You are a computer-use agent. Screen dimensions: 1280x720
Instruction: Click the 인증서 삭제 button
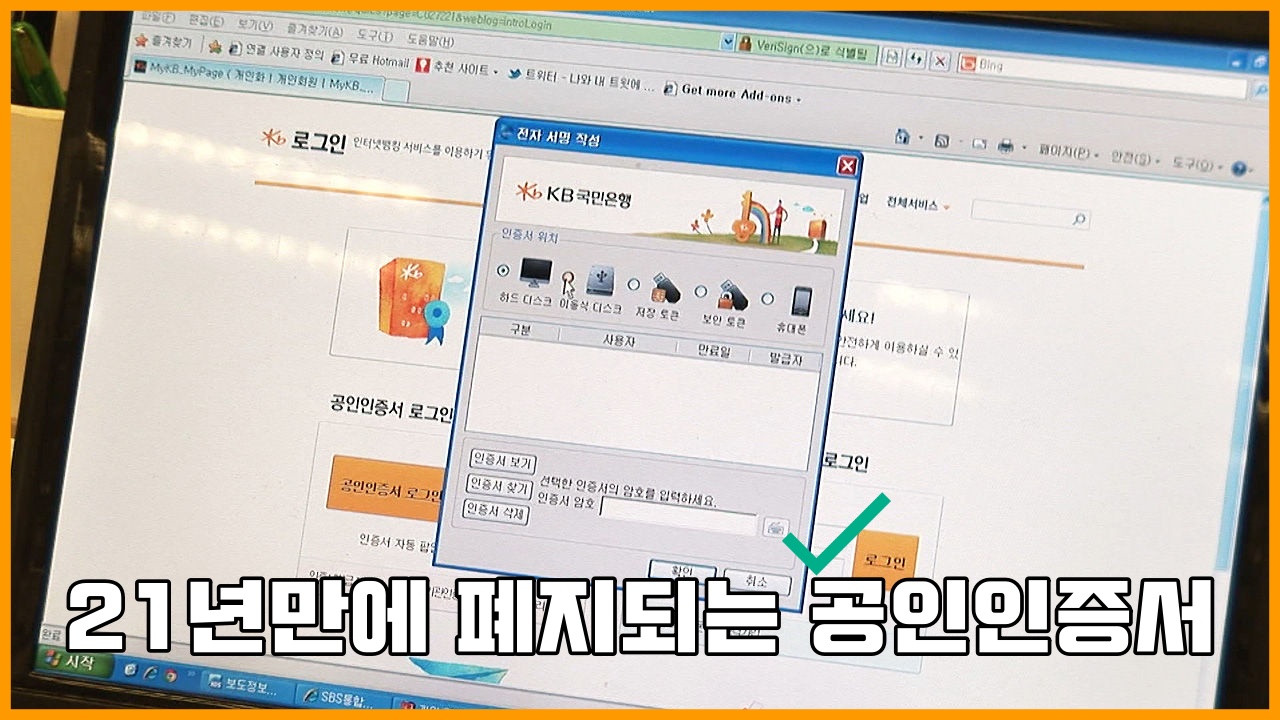[495, 512]
